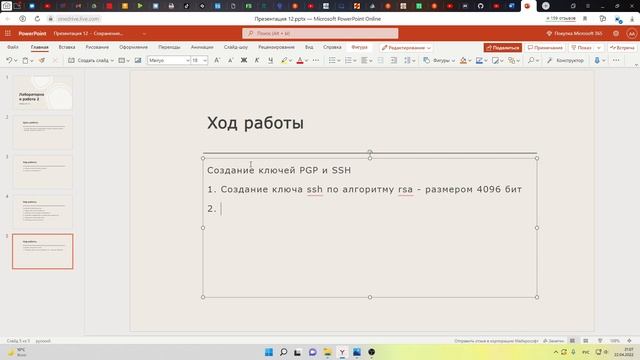Open the ribbon overflow ellipsis at right
640x360 pixels.
click(616, 60)
